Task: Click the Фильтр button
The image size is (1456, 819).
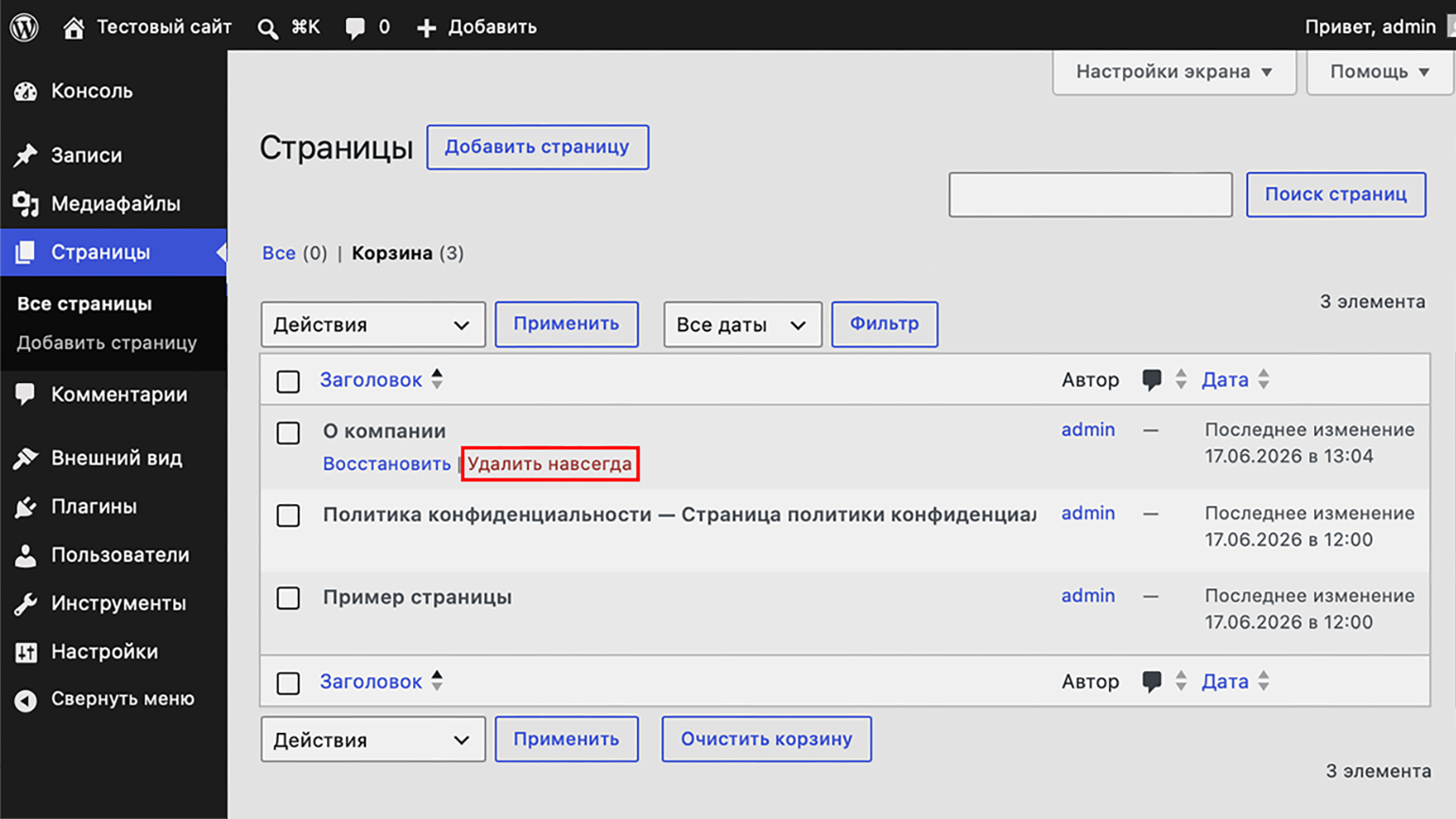Action: (x=884, y=324)
